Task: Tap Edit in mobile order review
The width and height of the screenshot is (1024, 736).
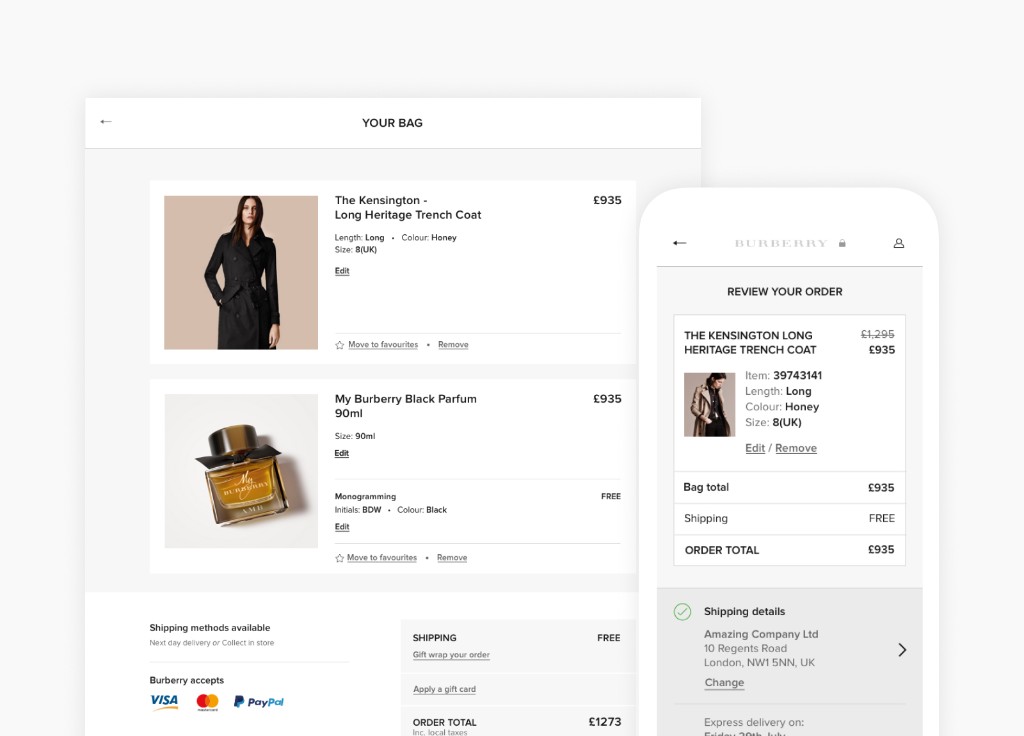Action: (x=755, y=448)
